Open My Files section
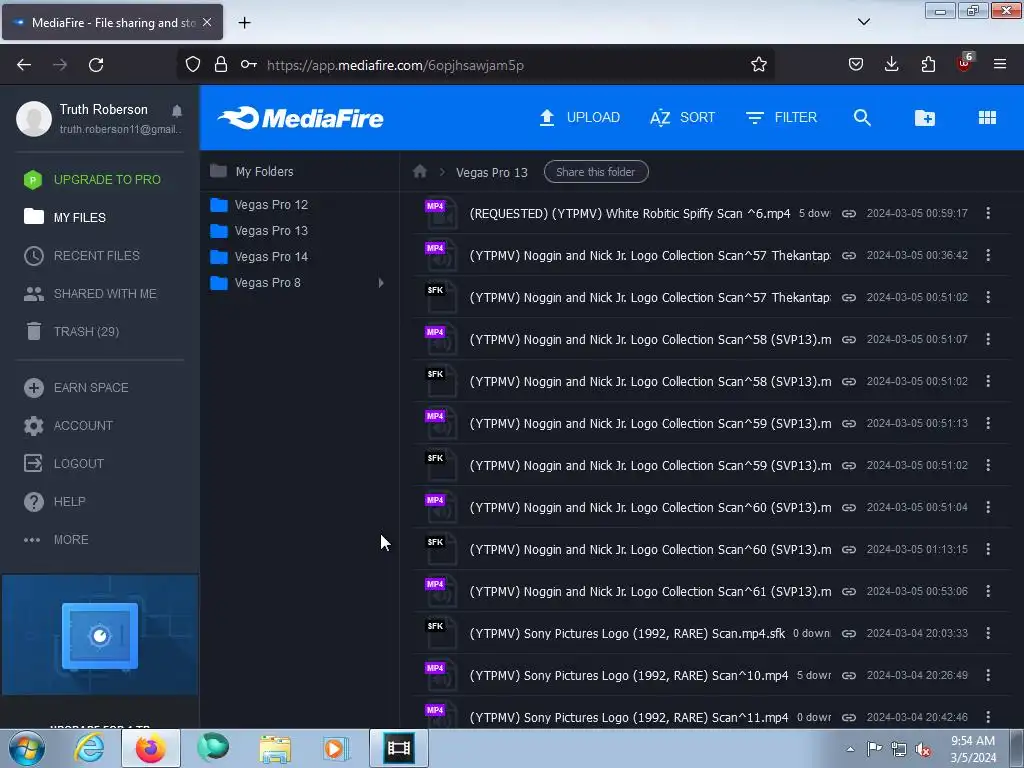 click(x=65, y=217)
